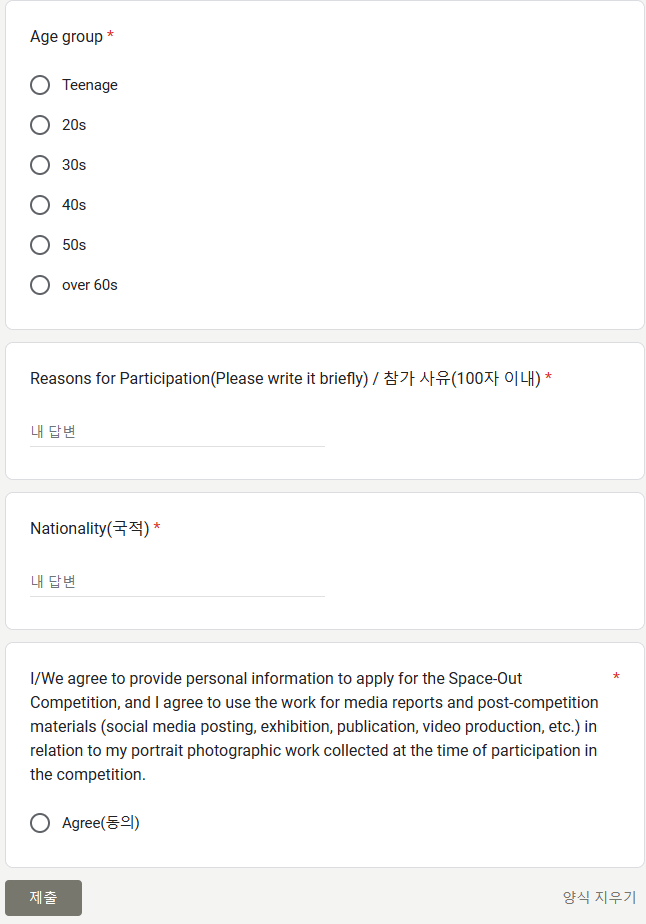This screenshot has height=924, width=646.
Task: Select the 30s radio button
Action: tap(39, 165)
